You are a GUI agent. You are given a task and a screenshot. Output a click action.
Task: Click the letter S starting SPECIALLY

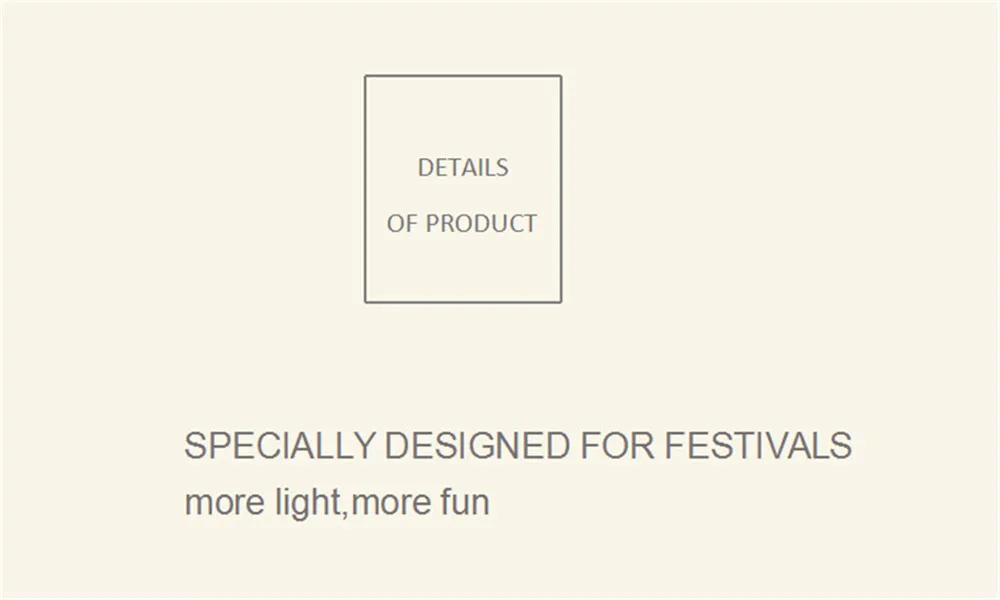tap(195, 445)
